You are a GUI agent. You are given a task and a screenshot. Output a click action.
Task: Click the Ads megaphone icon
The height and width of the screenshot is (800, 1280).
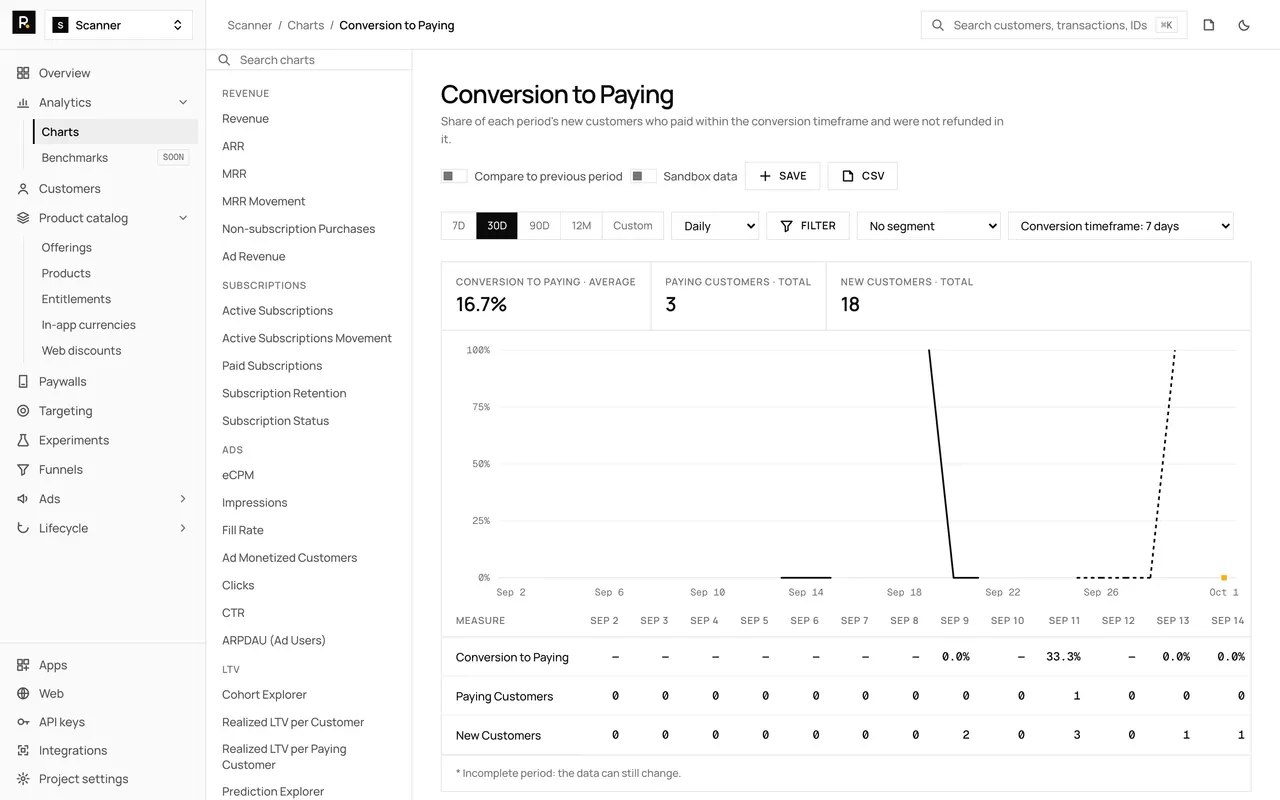23,499
